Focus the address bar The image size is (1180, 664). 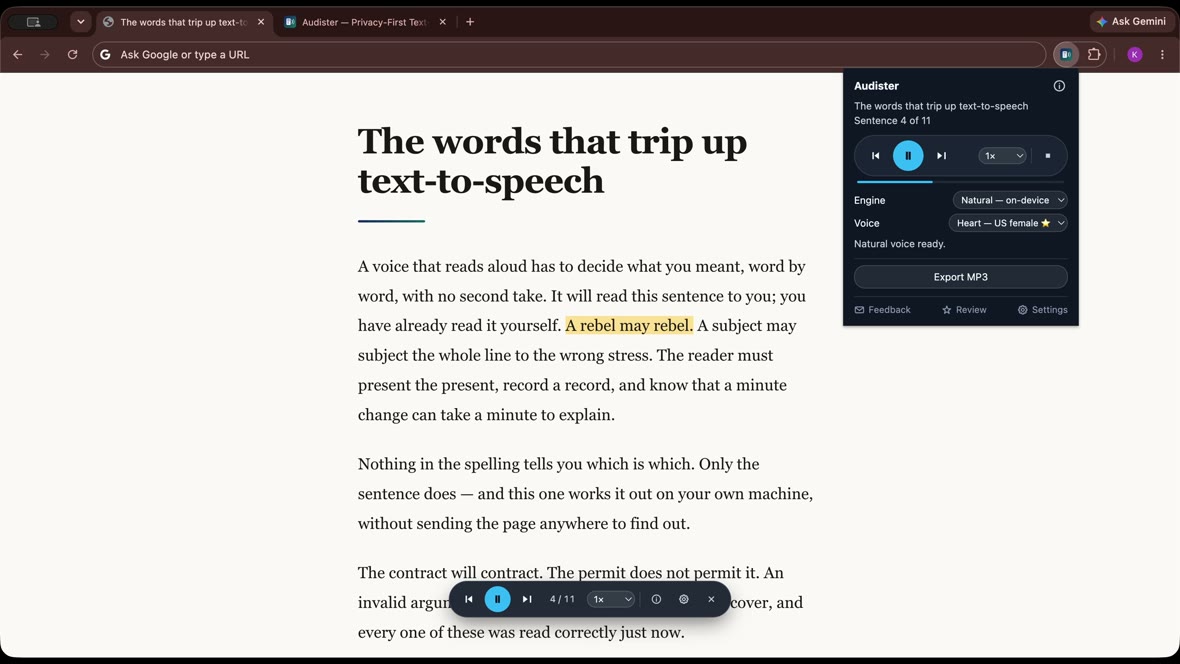coord(569,54)
